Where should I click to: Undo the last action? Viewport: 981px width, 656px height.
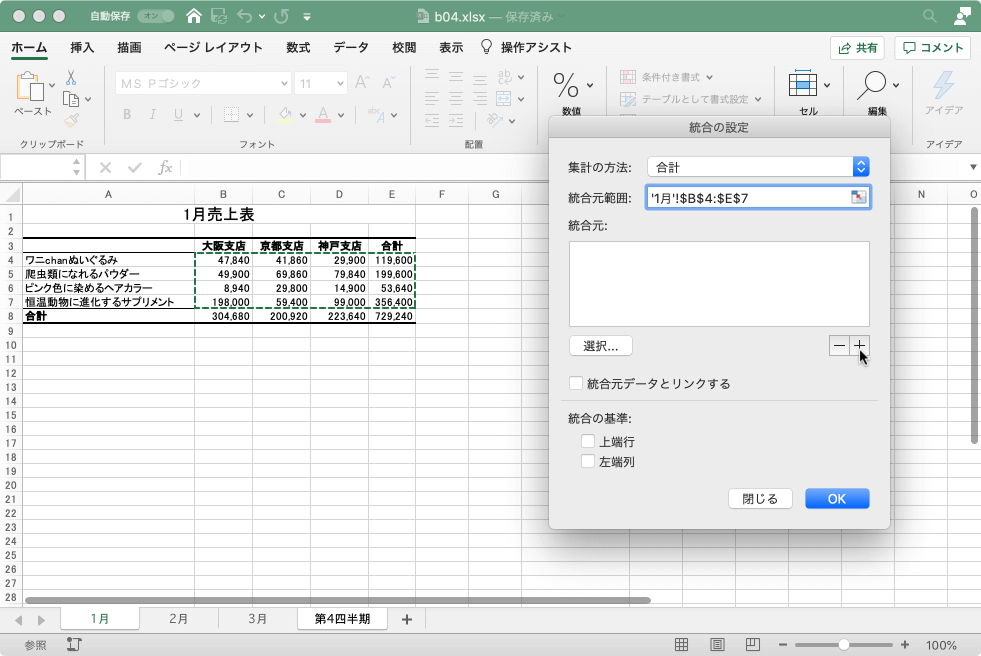(x=245, y=16)
